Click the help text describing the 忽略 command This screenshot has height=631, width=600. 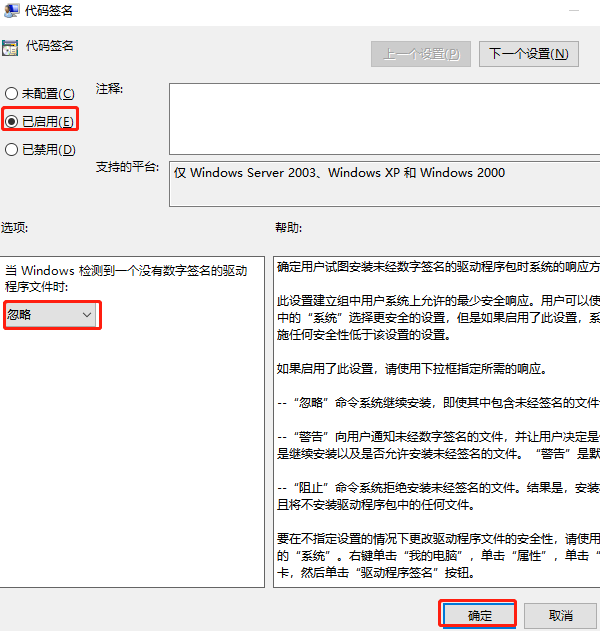click(x=438, y=402)
